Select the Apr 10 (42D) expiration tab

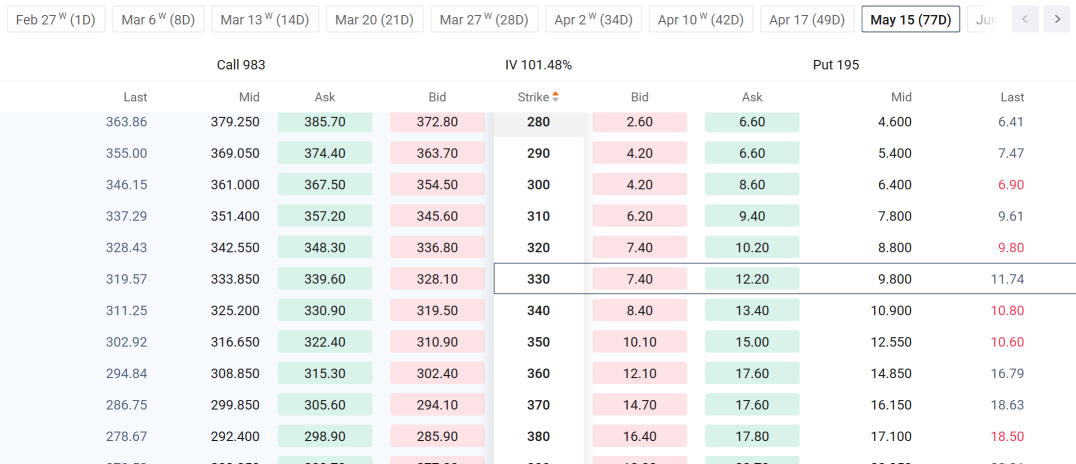pyautogui.click(x=701, y=19)
